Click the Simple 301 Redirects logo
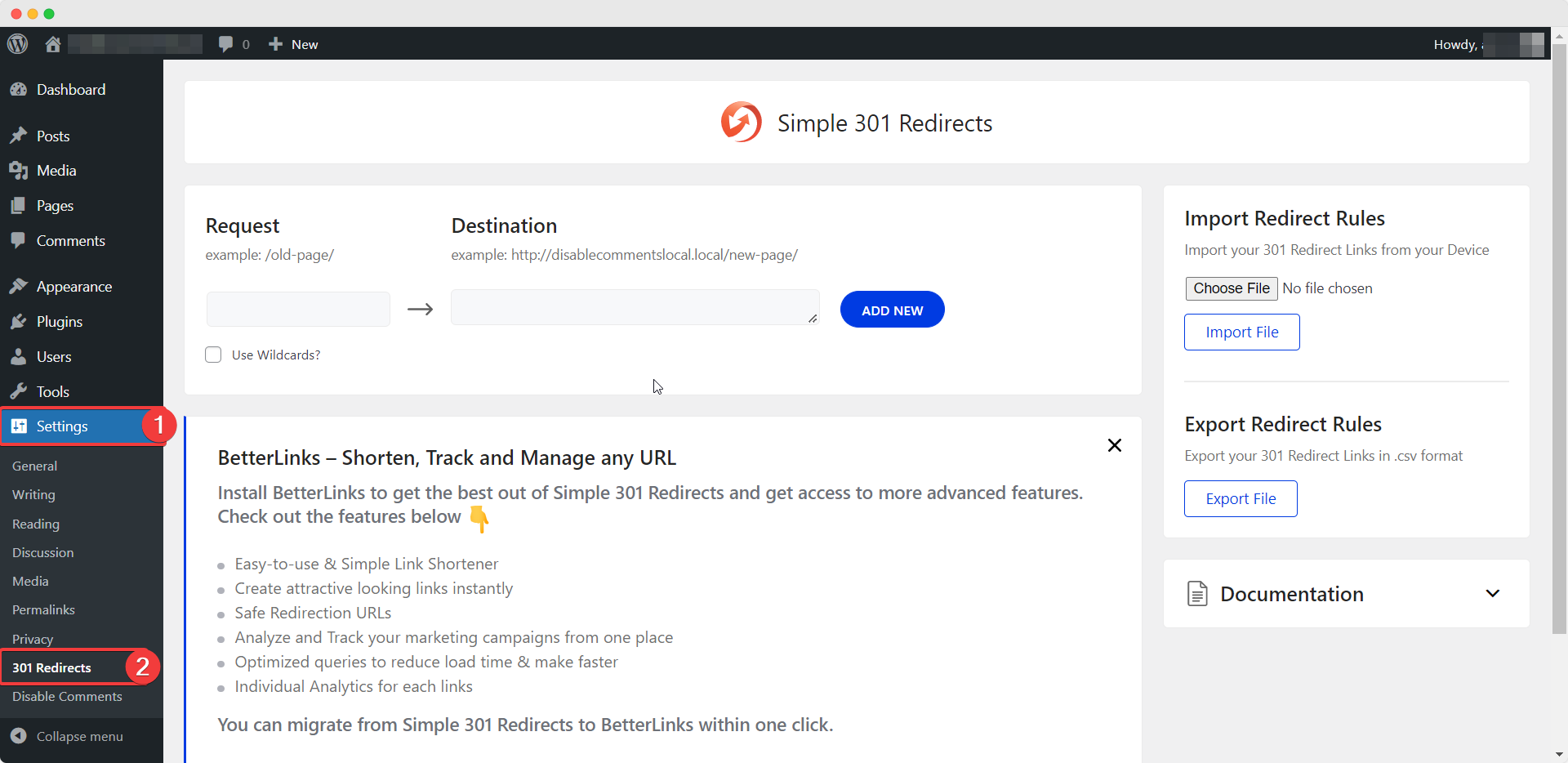 (742, 123)
